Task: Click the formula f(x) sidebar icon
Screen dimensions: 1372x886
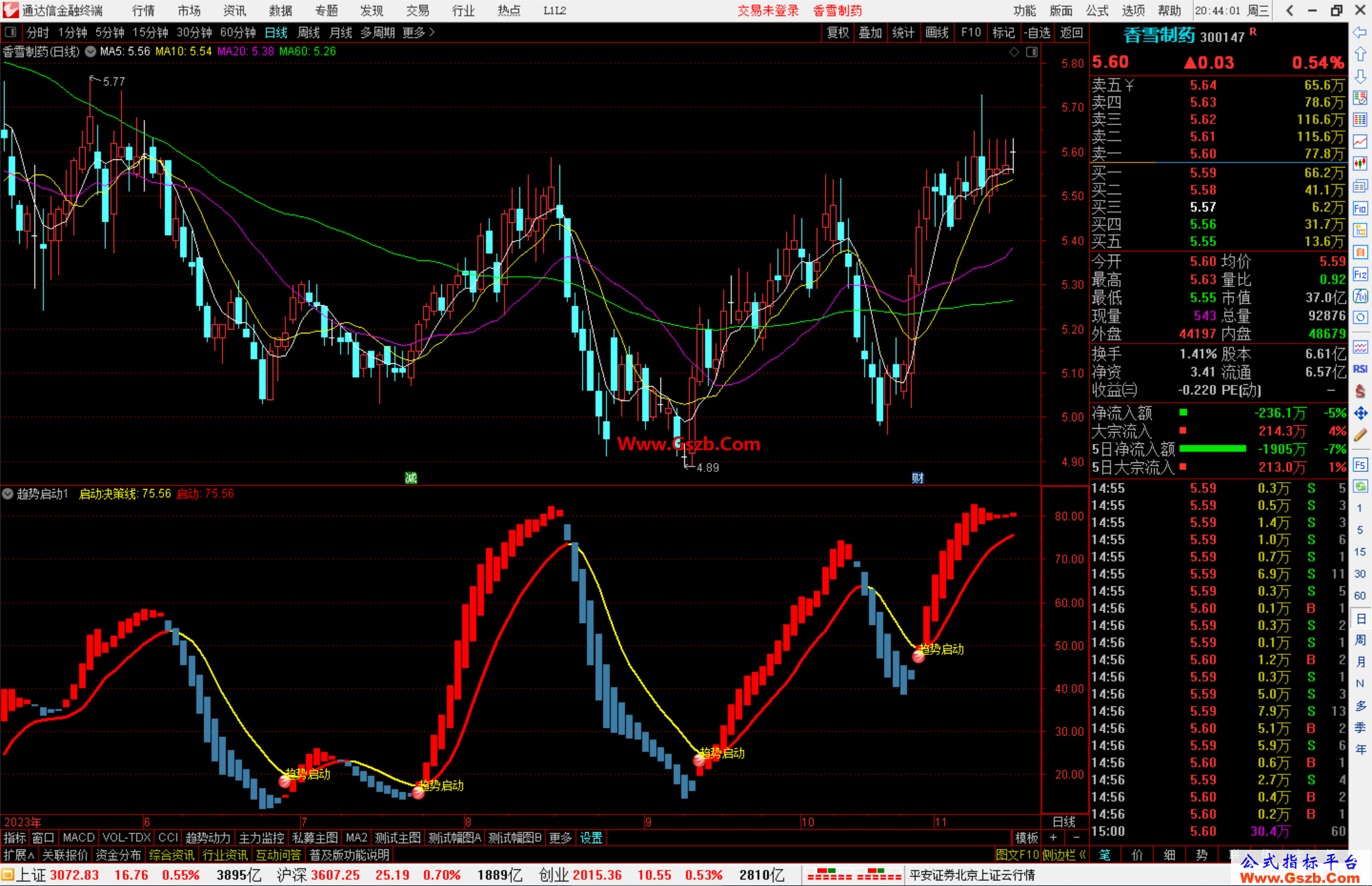Action: pos(1360,296)
